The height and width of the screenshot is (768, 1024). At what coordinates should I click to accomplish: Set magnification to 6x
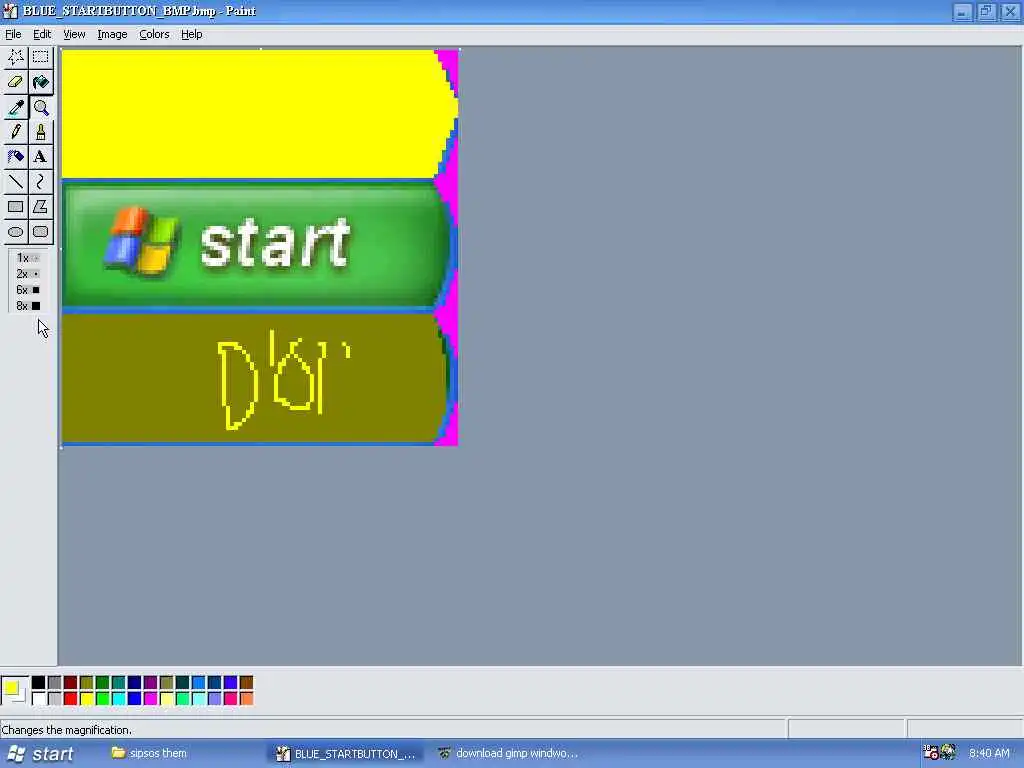tap(27, 290)
